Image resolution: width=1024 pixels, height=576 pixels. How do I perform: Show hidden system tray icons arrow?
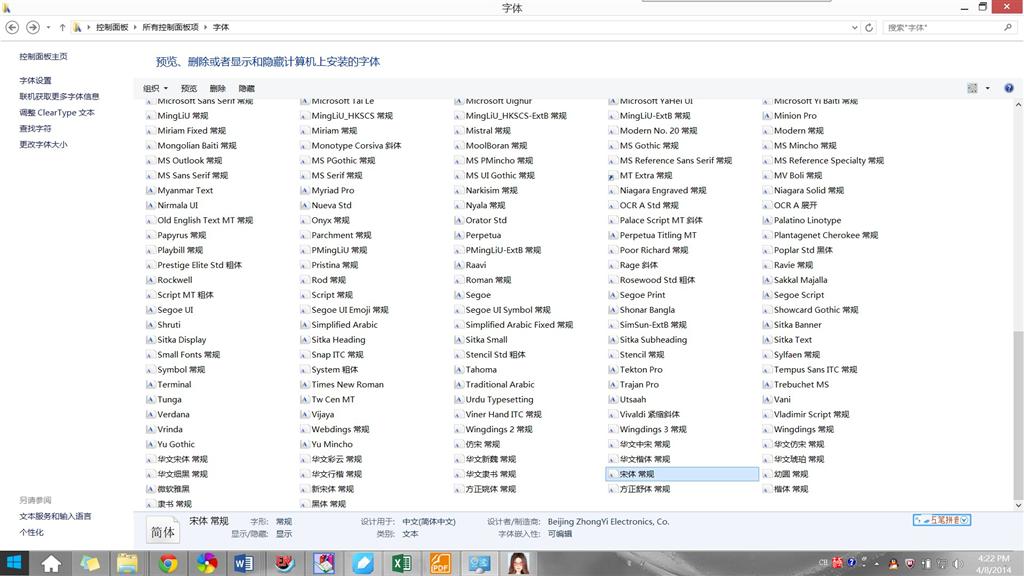[x=876, y=563]
